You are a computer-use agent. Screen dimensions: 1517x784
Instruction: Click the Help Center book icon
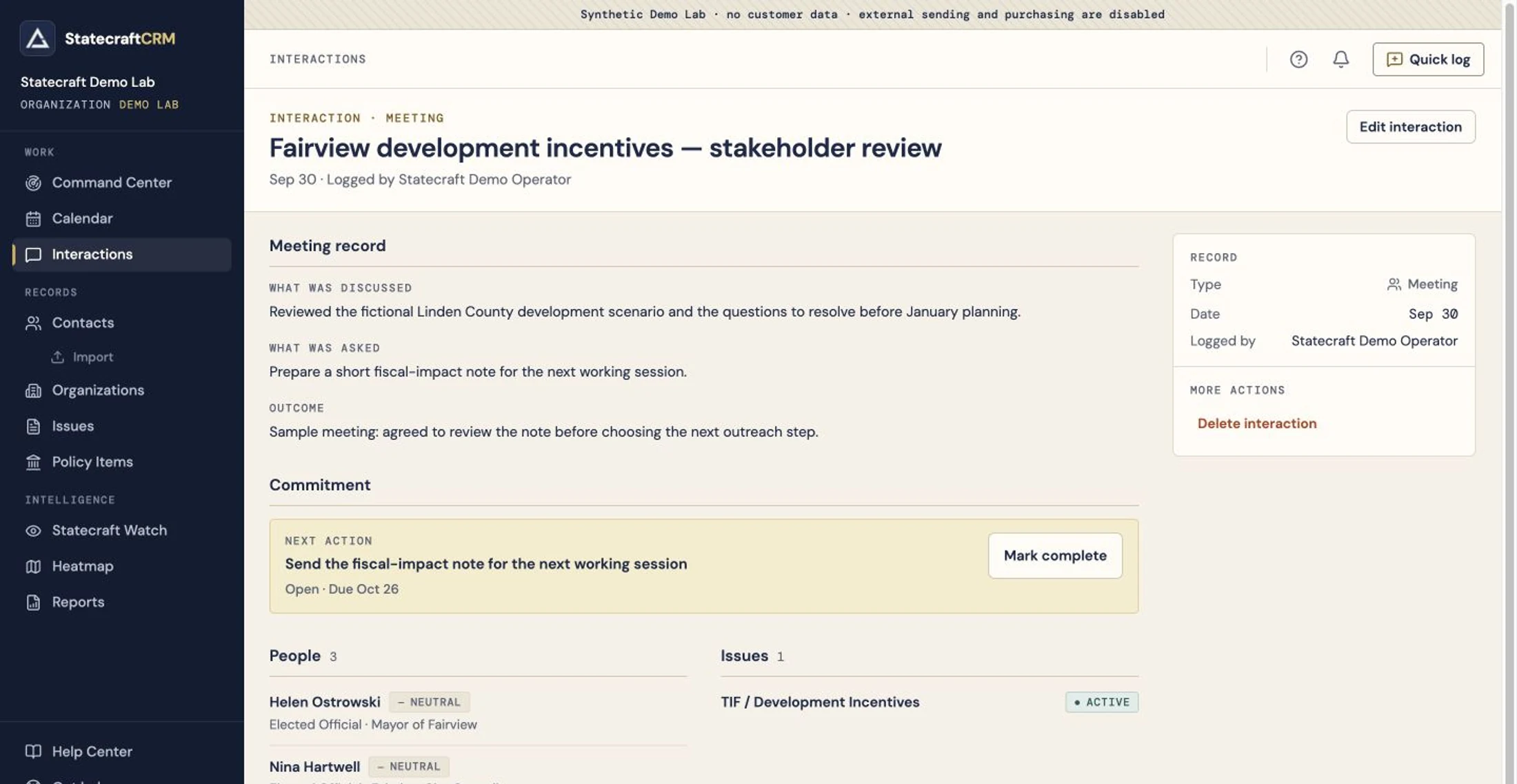[x=33, y=751]
